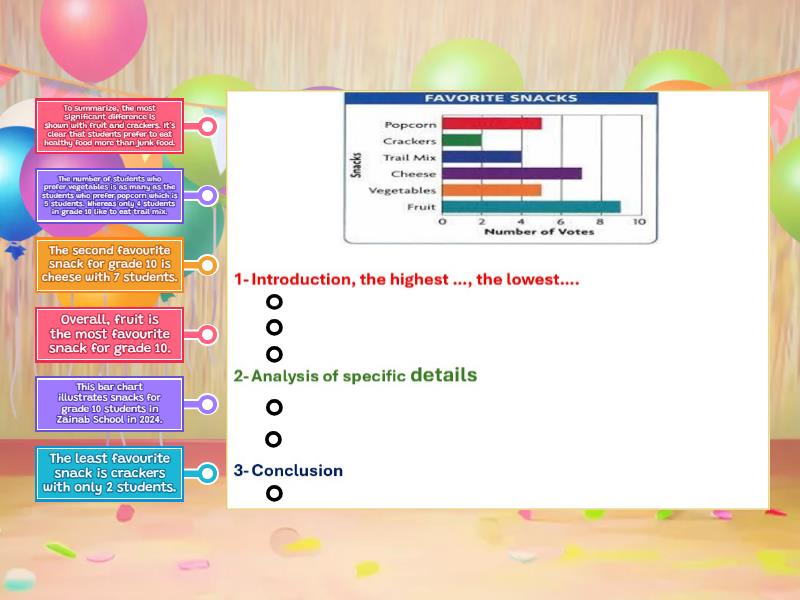Select the 'To summarize, the most significant difference' card

click(x=110, y=126)
